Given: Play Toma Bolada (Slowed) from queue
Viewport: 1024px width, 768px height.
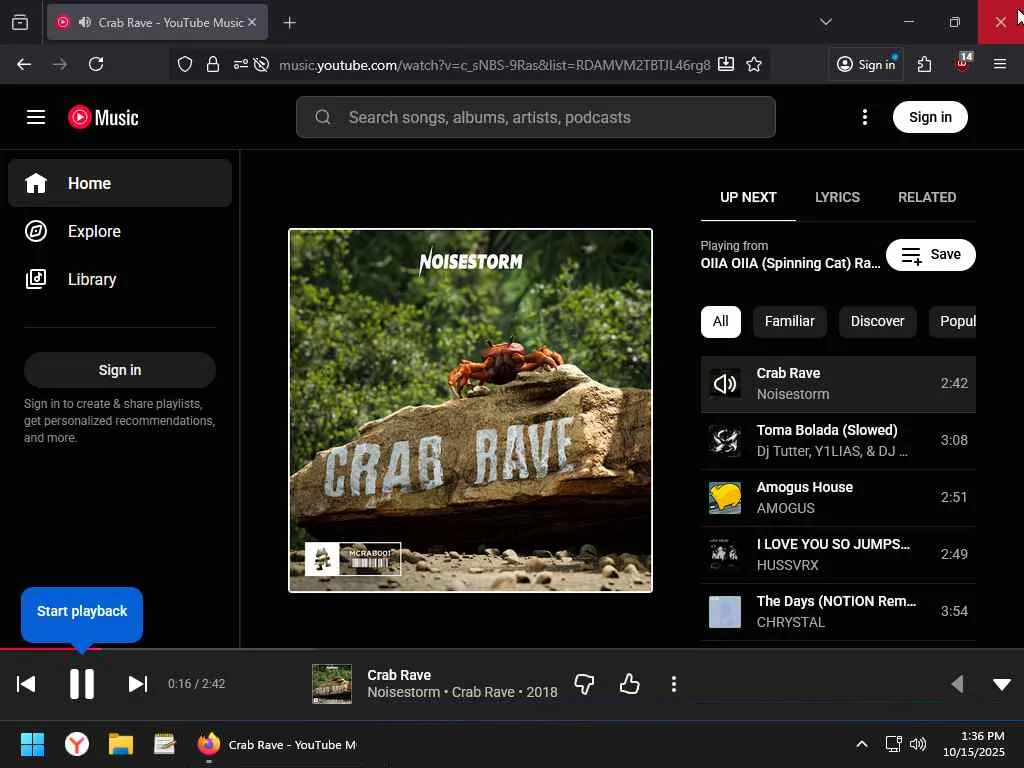Looking at the screenshot, I should click(x=838, y=441).
